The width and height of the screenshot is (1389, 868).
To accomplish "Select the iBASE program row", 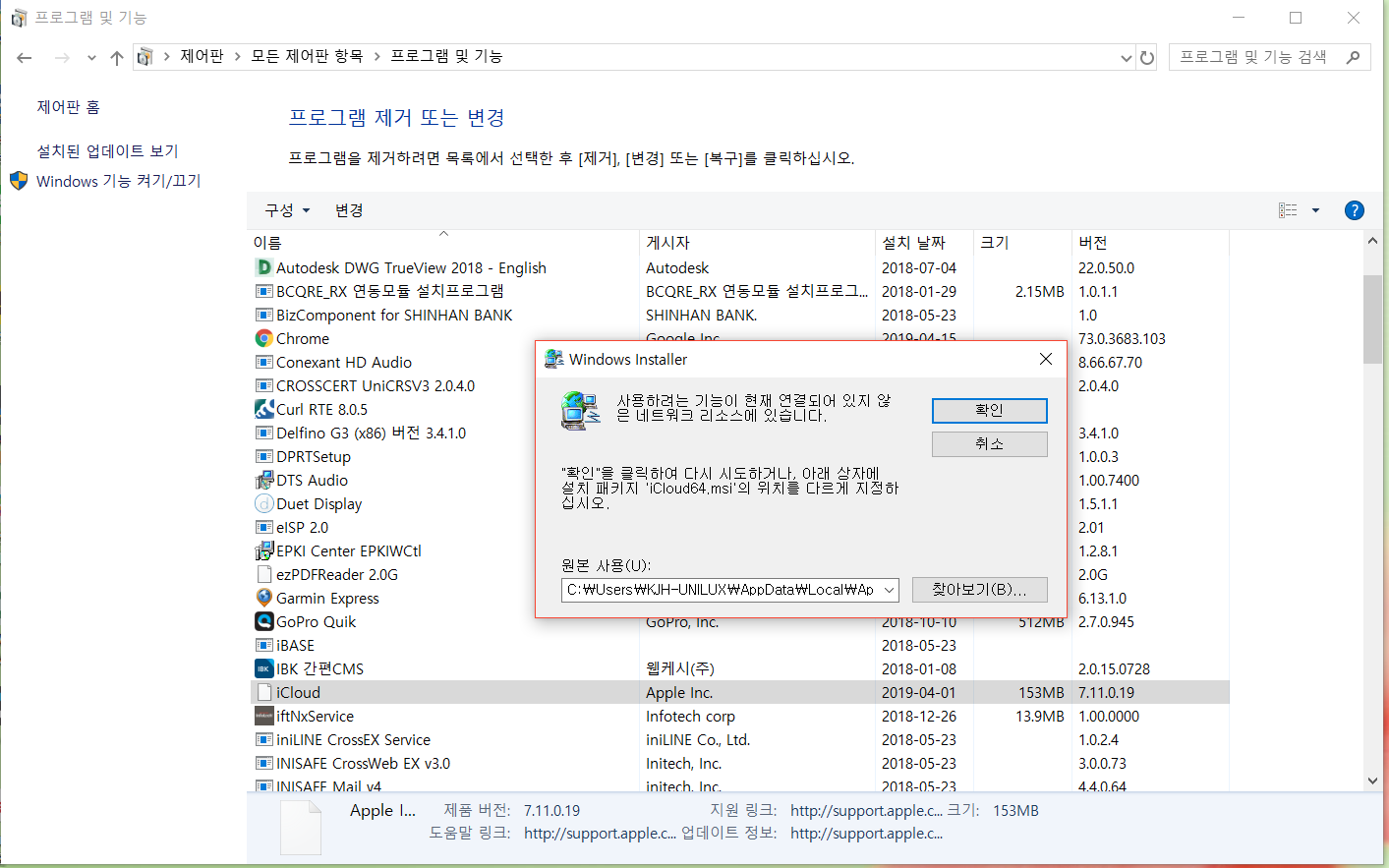I will click(x=740, y=645).
